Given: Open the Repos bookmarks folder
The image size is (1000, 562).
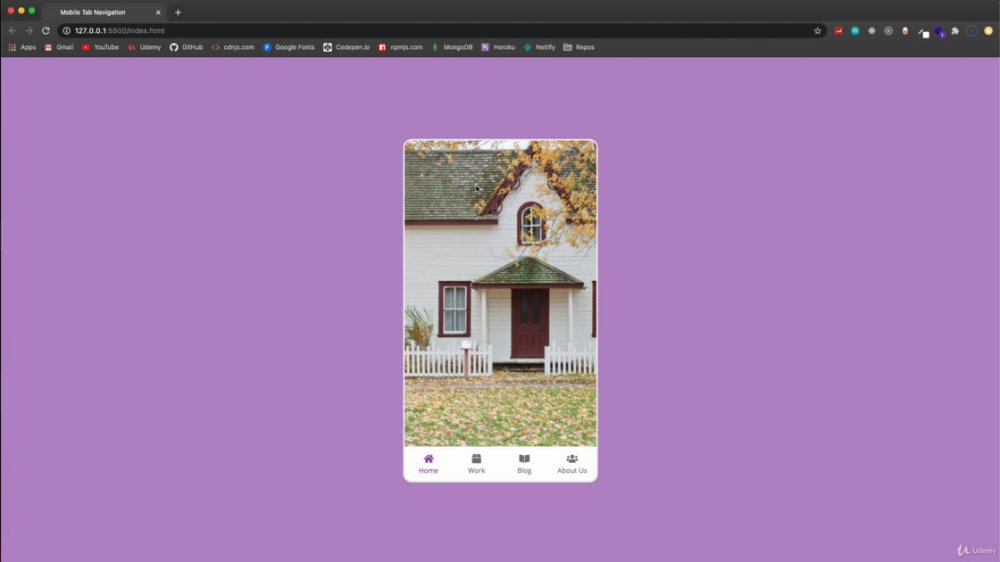Looking at the screenshot, I should [579, 47].
